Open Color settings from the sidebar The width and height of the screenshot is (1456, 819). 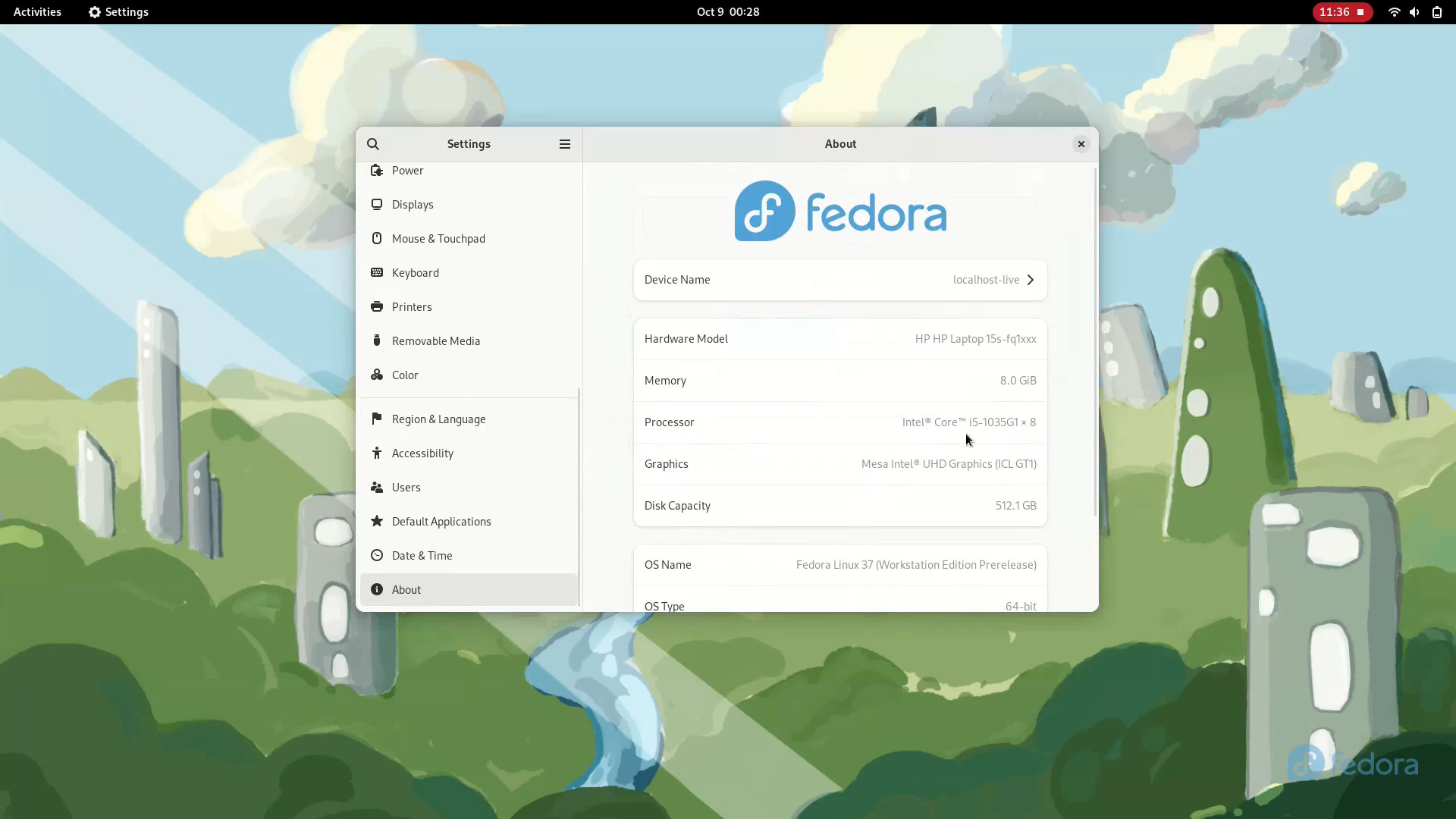pos(404,375)
